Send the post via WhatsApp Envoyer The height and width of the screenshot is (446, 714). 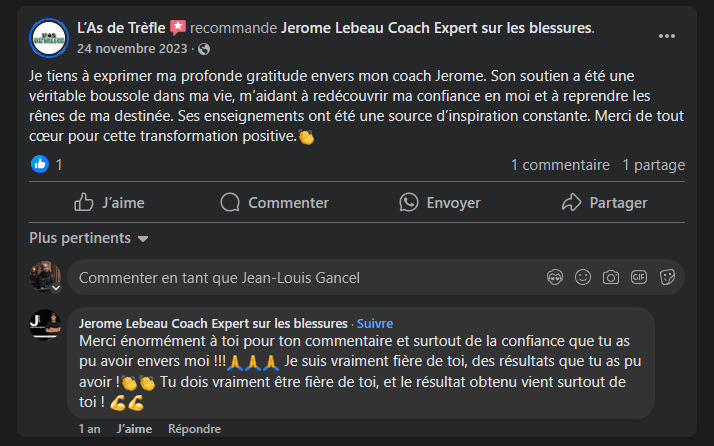coord(439,202)
